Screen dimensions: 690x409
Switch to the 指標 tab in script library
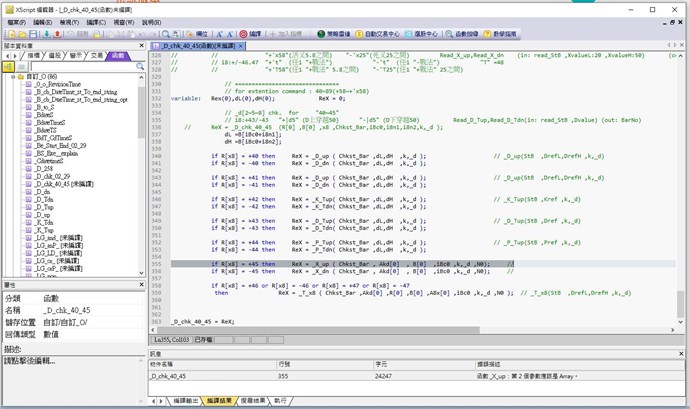click(x=33, y=55)
